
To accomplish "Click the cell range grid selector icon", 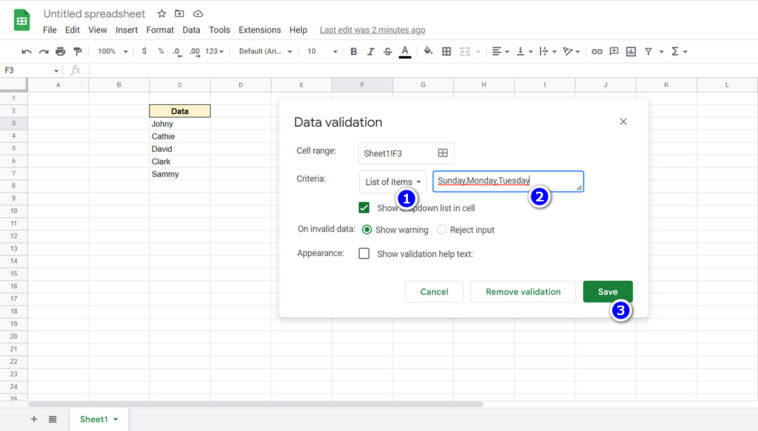I will click(442, 153).
